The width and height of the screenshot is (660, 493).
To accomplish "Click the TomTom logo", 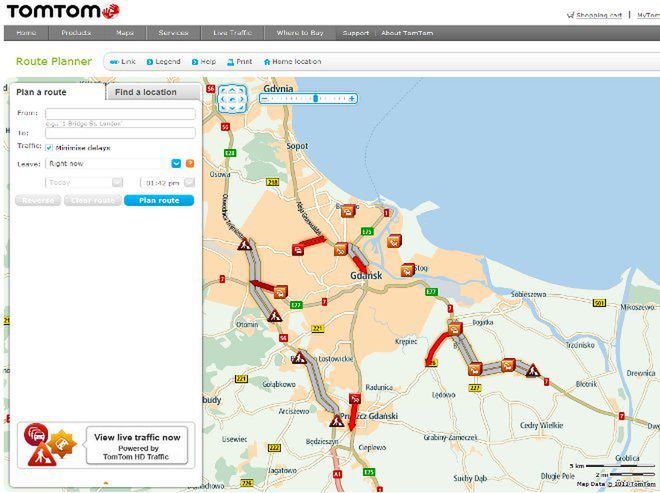I will pos(64,11).
